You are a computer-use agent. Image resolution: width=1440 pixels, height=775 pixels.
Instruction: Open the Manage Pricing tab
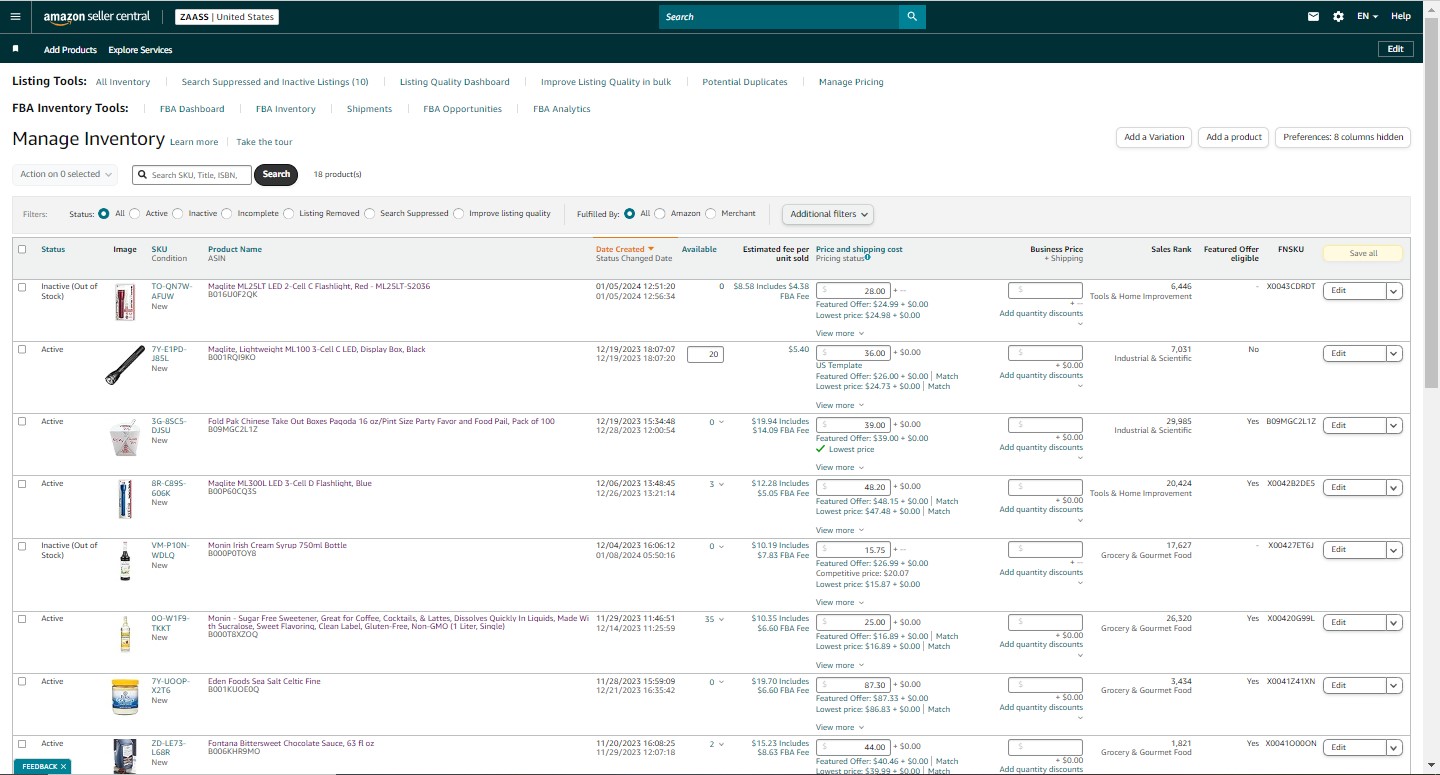[851, 82]
